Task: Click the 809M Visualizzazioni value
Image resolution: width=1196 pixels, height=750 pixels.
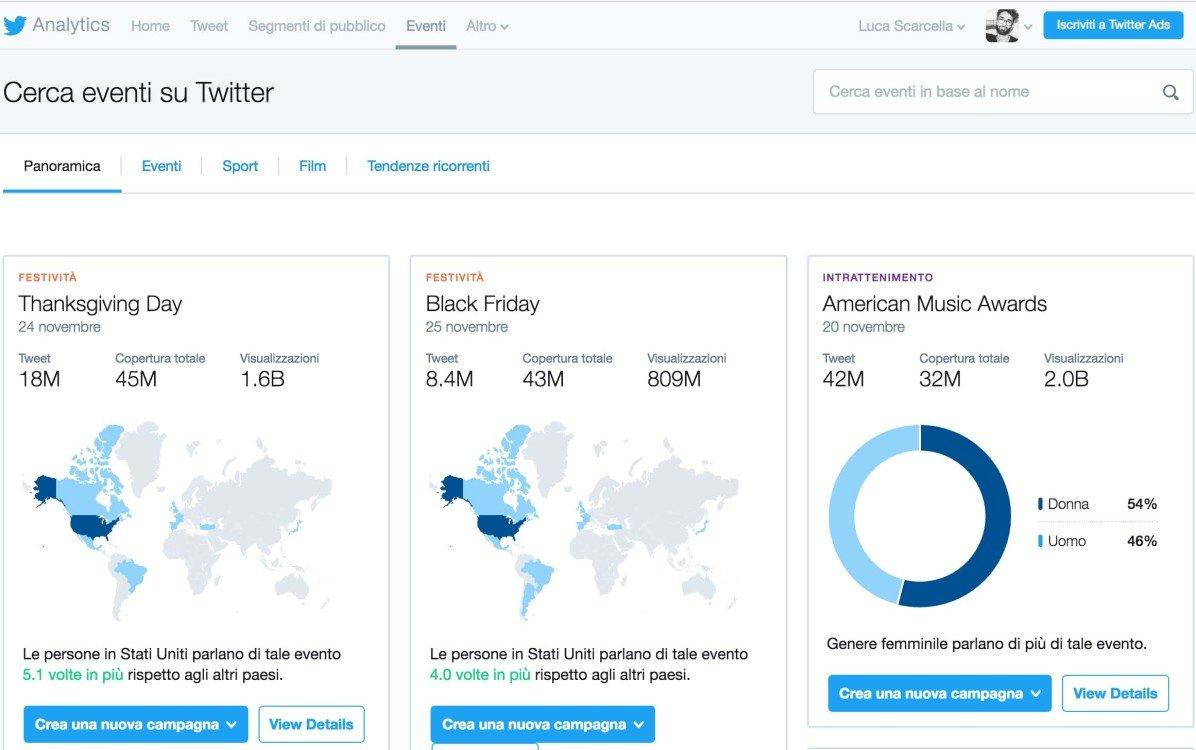Action: point(674,379)
